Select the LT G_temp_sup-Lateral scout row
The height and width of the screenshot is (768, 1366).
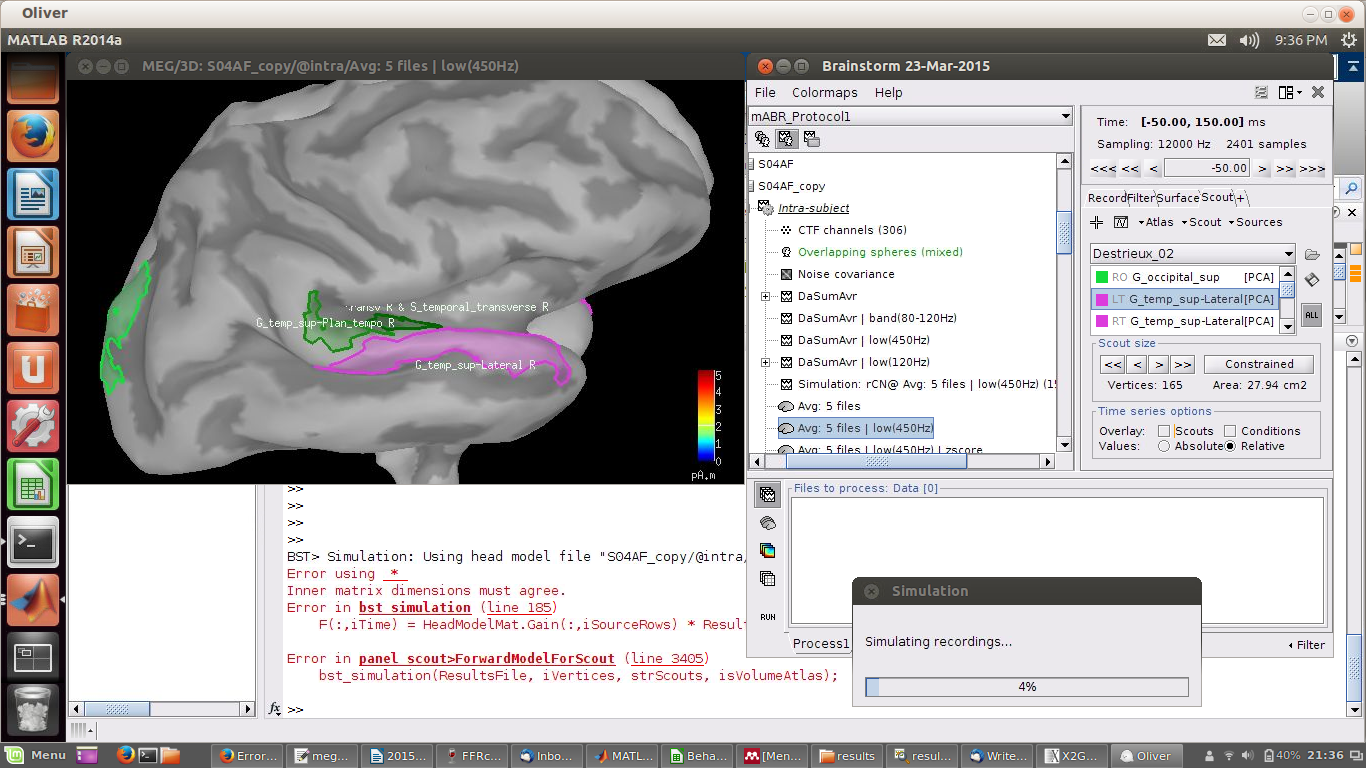(1184, 299)
